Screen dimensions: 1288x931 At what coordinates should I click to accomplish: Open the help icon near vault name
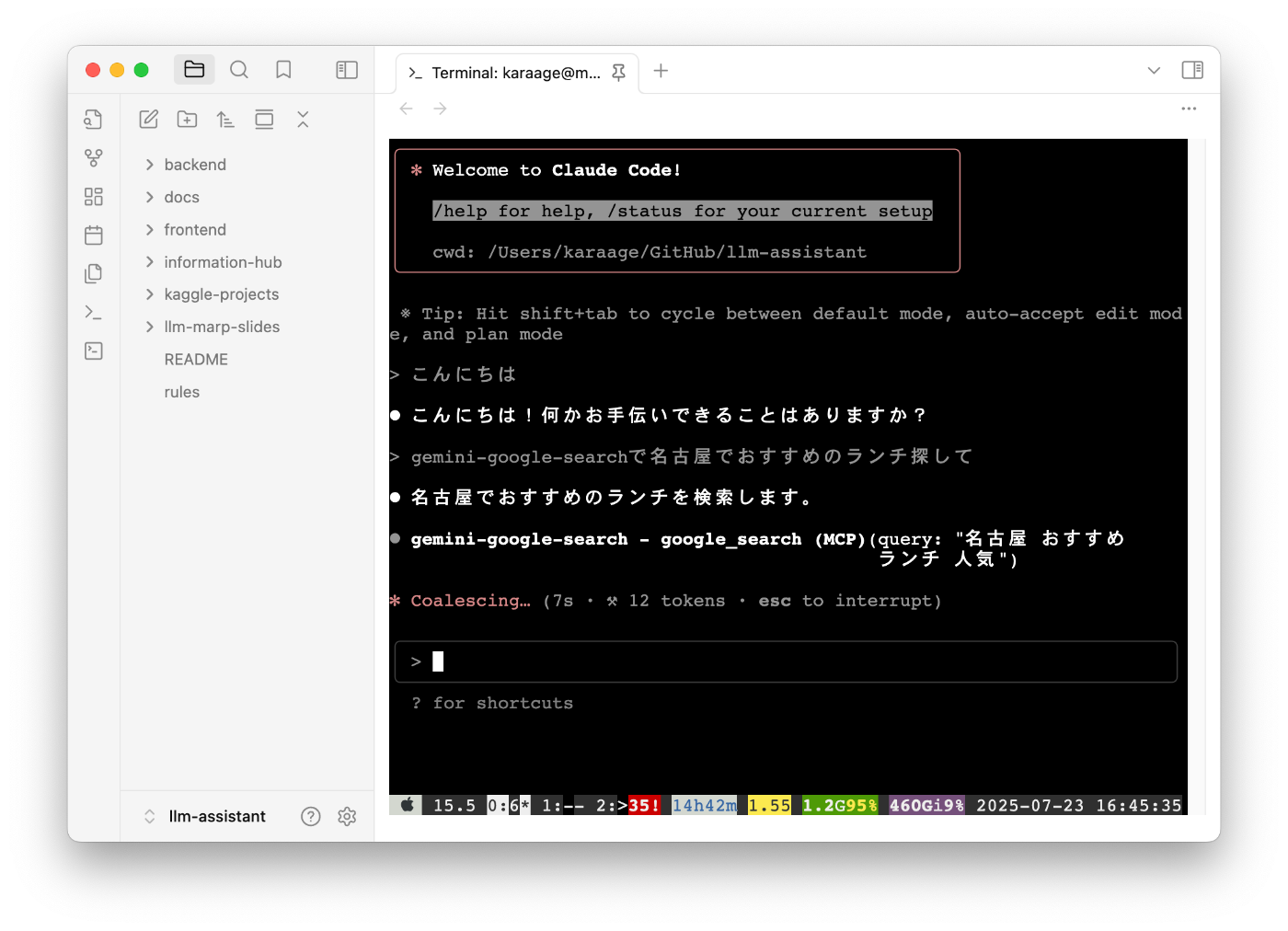coord(311,816)
